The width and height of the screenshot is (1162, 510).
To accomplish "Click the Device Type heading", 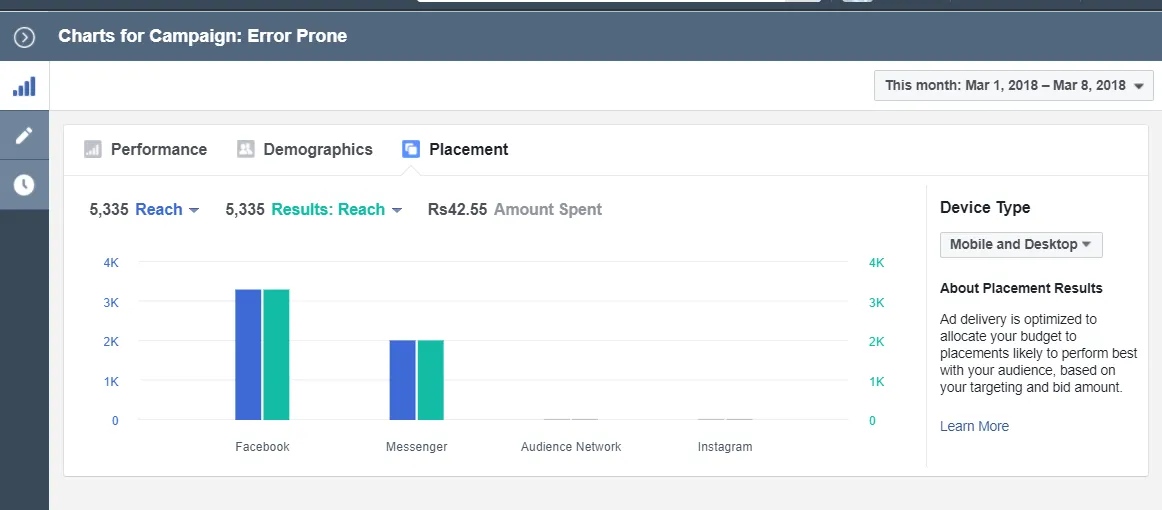I will (985, 208).
